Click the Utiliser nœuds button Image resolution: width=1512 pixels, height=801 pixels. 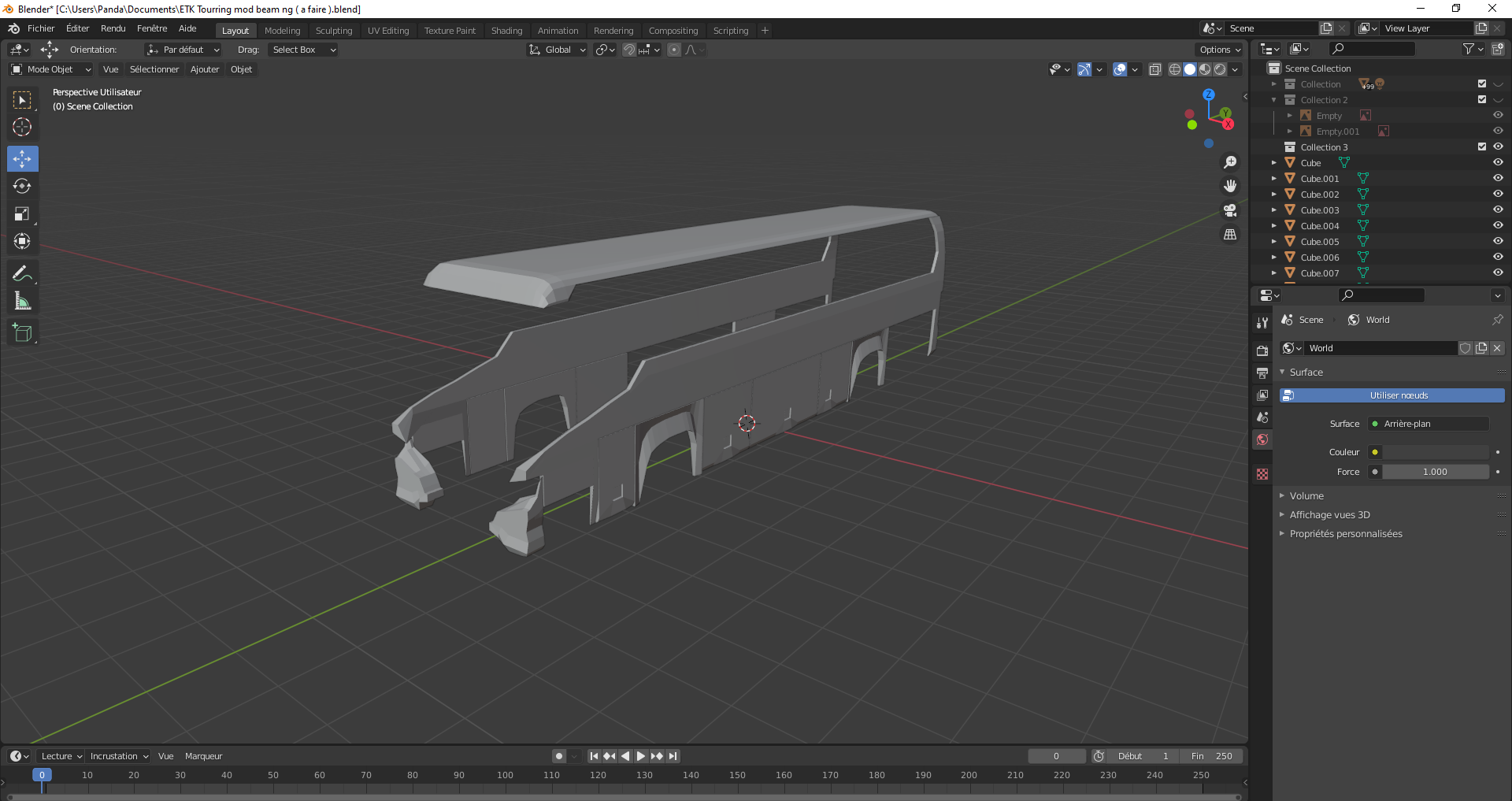(x=1398, y=395)
